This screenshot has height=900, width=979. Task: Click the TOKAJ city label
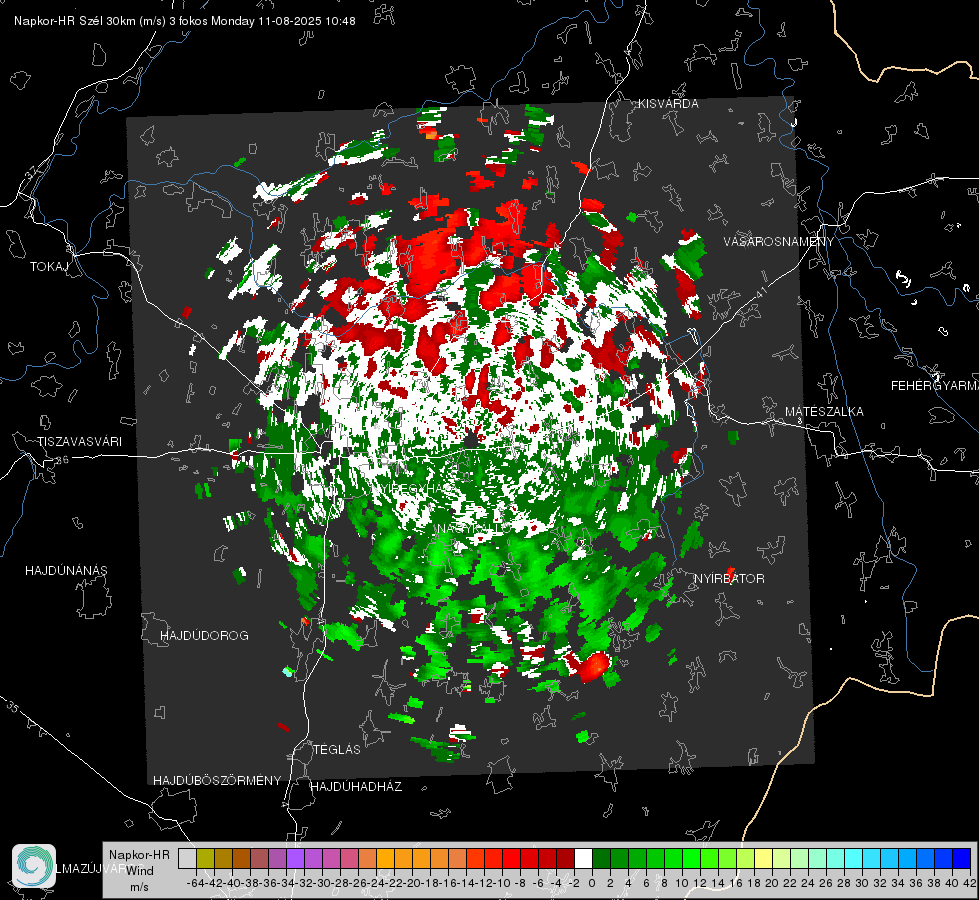tap(49, 267)
